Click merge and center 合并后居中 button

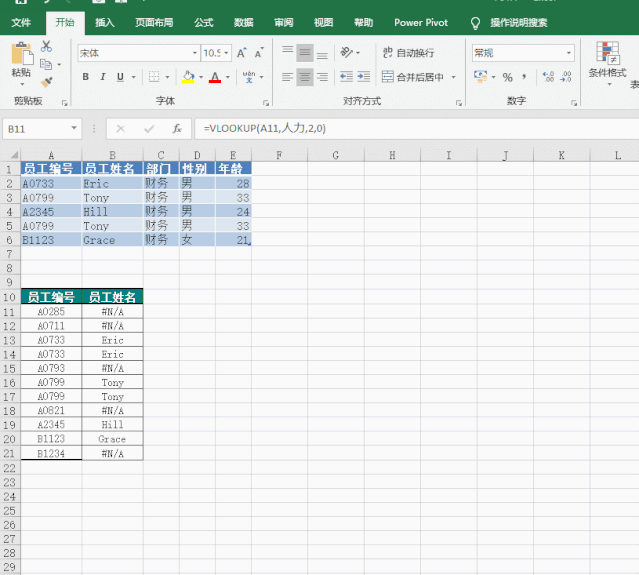click(412, 77)
